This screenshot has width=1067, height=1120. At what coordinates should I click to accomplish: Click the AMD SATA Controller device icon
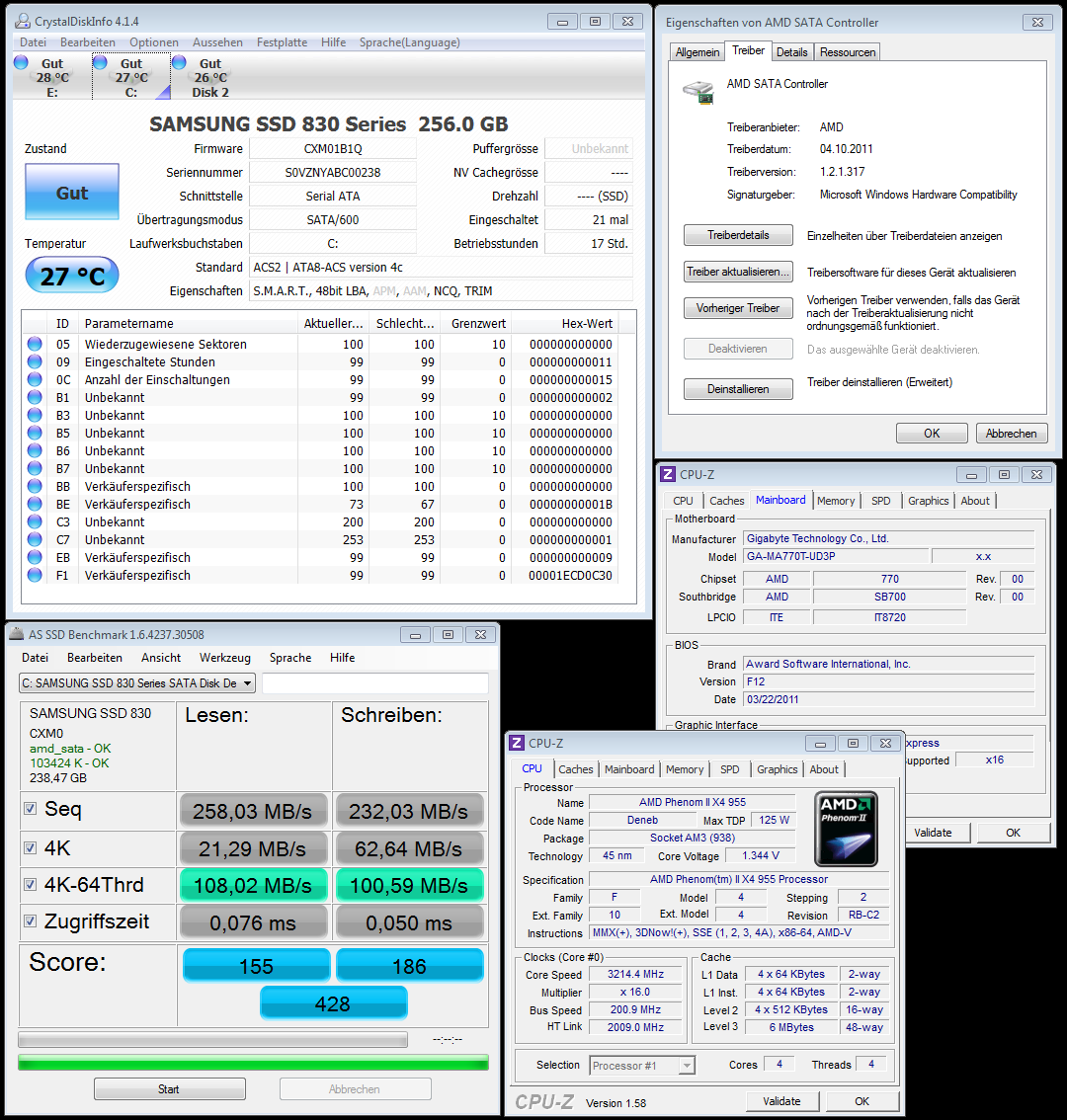(x=698, y=92)
